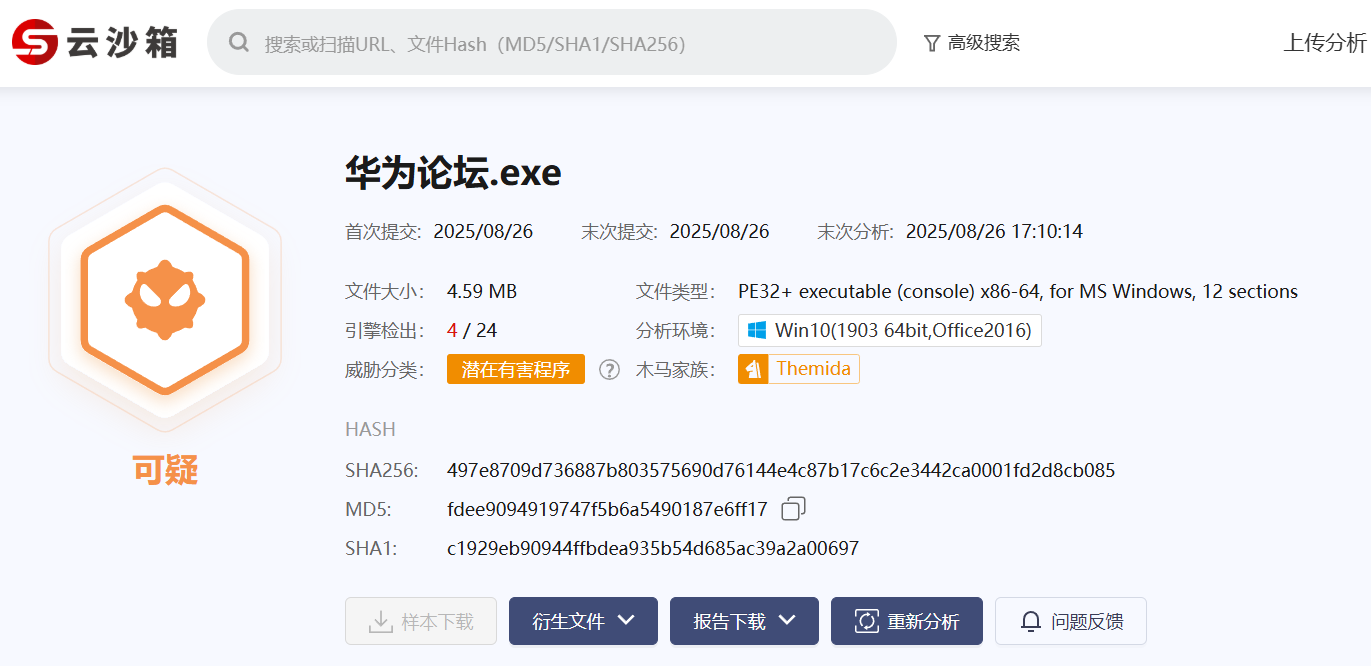Open 高级搜索 advanced search
1371x666 pixels.
tap(971, 43)
